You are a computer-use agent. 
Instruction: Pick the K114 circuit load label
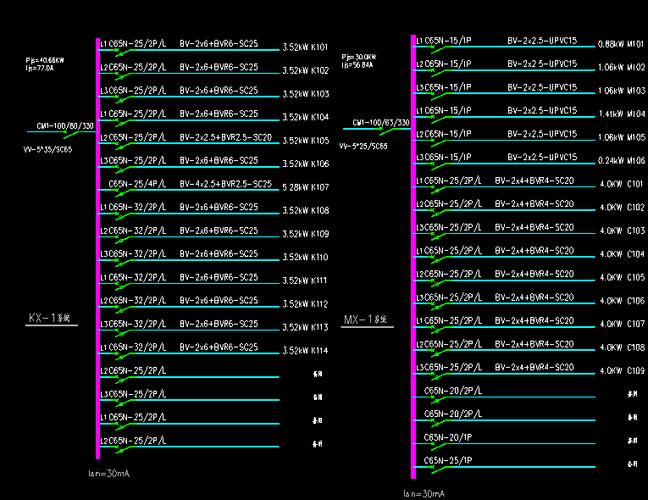coord(306,350)
